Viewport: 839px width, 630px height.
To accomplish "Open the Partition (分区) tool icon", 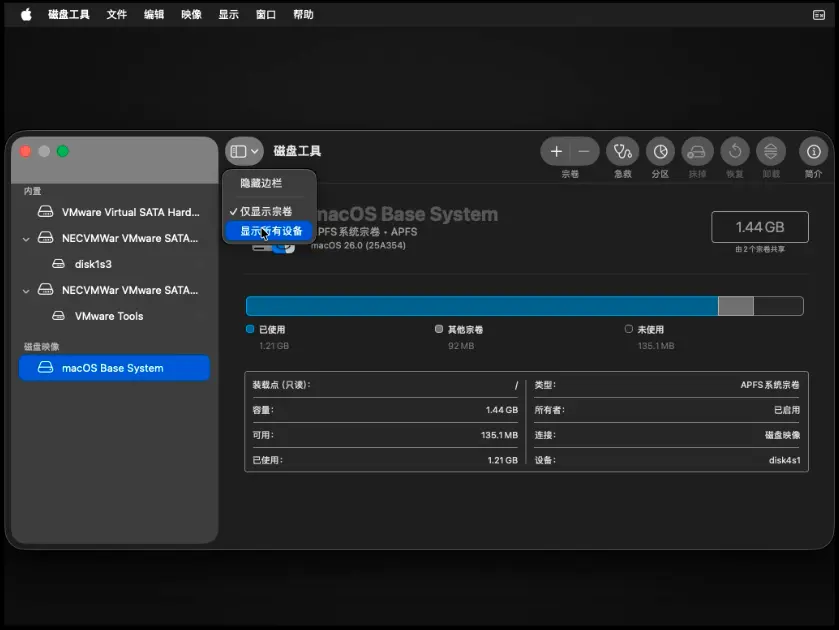I will point(660,152).
